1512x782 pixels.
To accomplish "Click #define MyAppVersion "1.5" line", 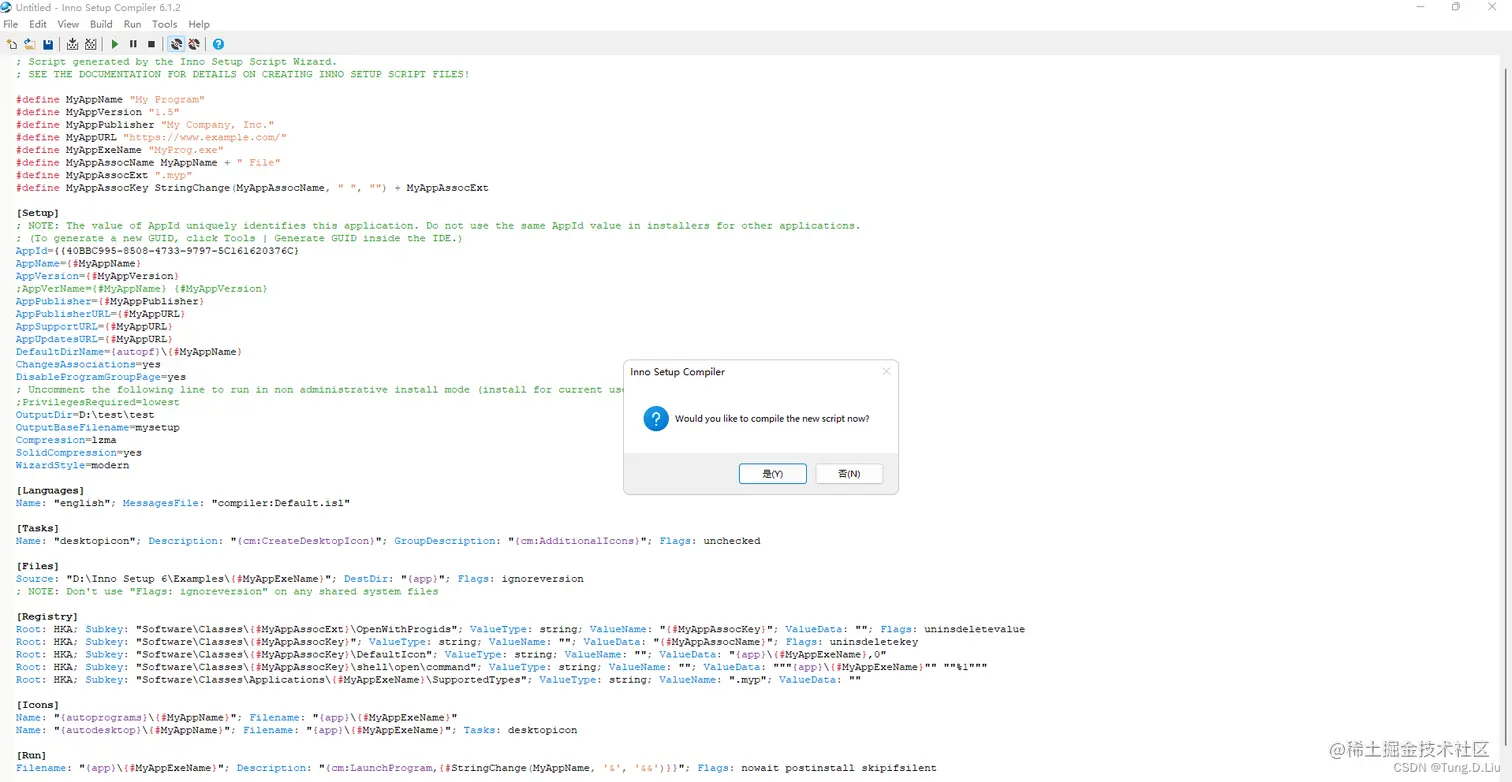I will 98,112.
